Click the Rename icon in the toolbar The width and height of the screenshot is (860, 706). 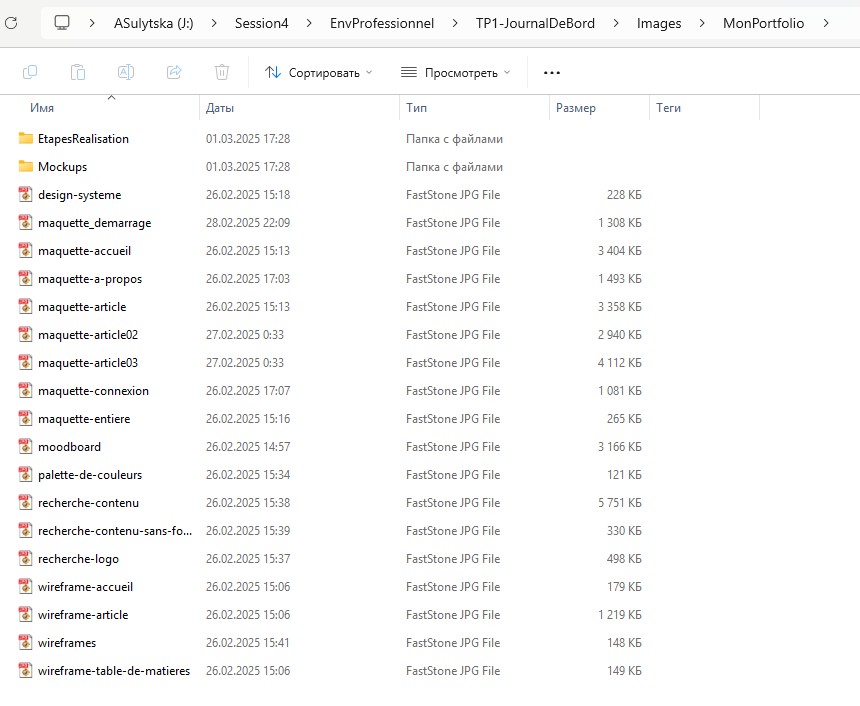126,72
